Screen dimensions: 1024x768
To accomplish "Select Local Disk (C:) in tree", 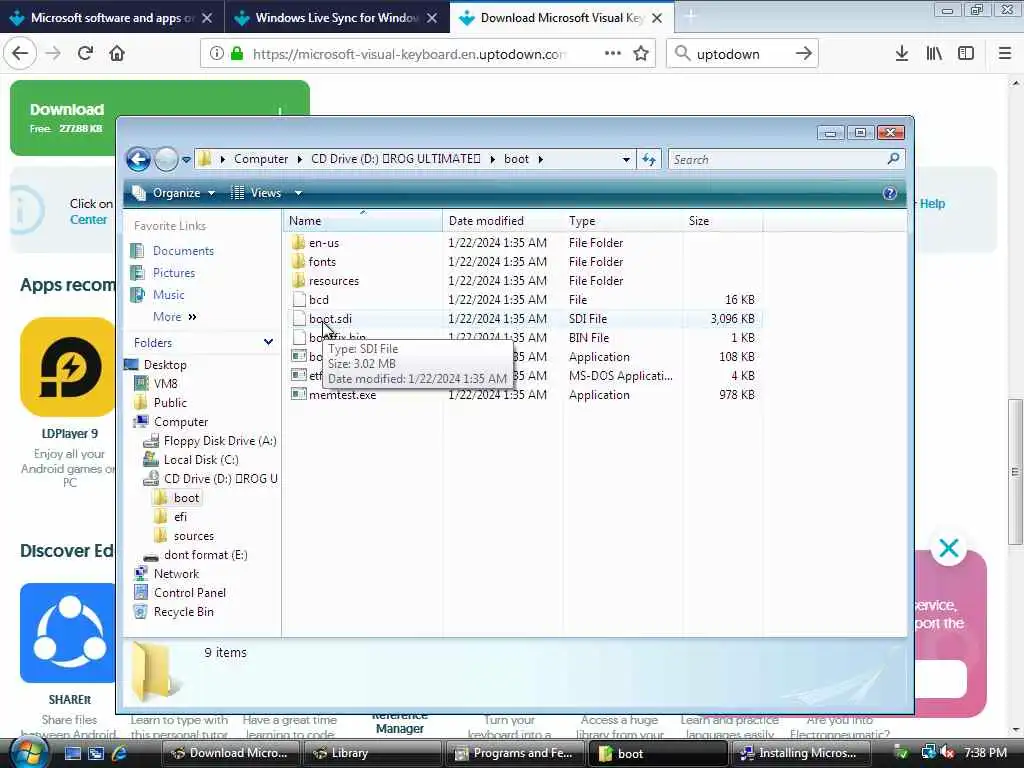I will [200, 460].
